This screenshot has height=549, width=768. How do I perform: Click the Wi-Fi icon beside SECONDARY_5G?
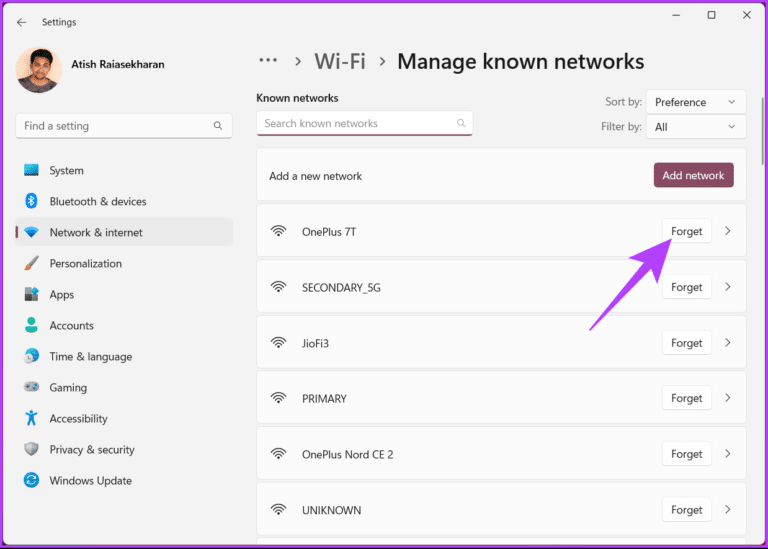(x=279, y=287)
